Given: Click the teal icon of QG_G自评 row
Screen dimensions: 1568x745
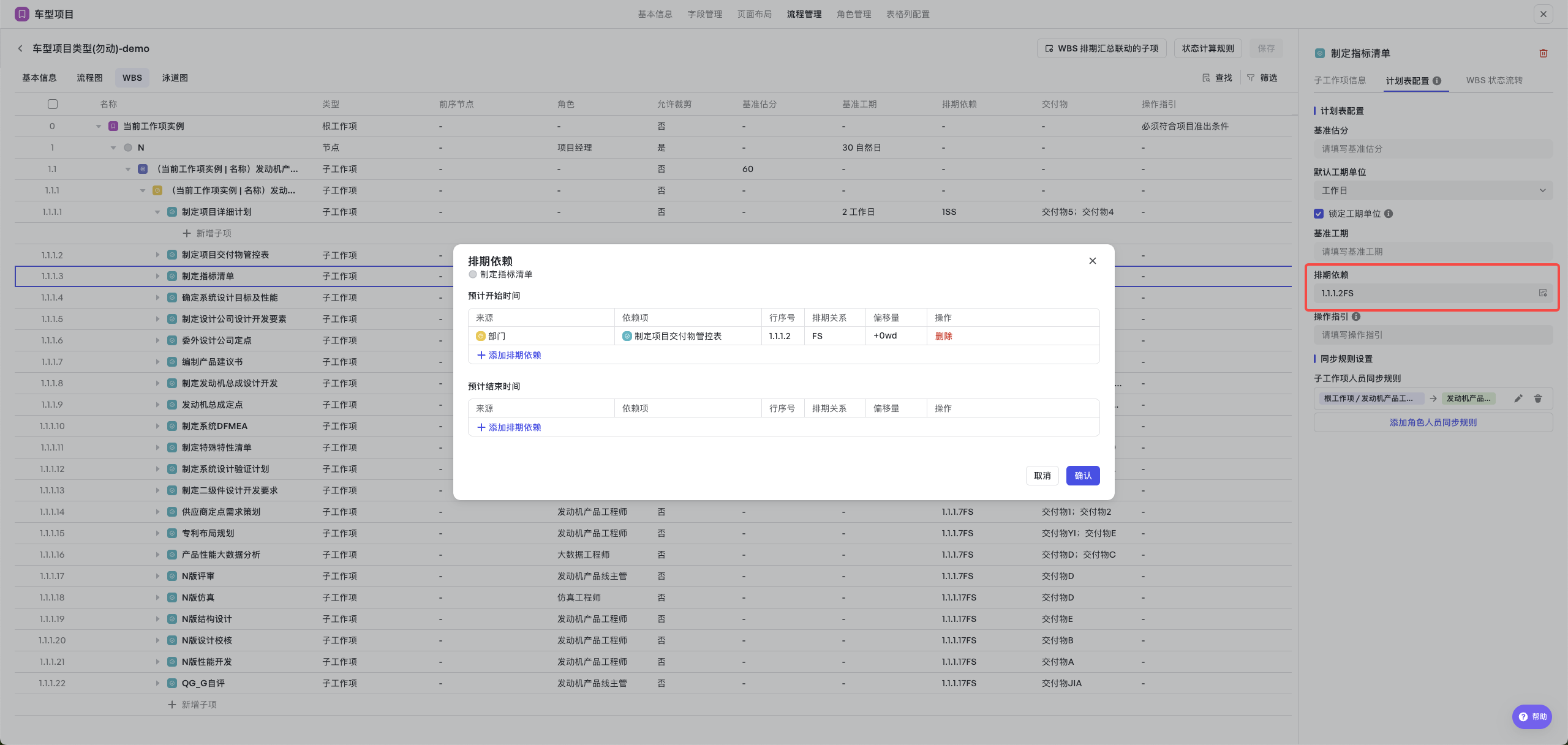Looking at the screenshot, I should point(172,683).
